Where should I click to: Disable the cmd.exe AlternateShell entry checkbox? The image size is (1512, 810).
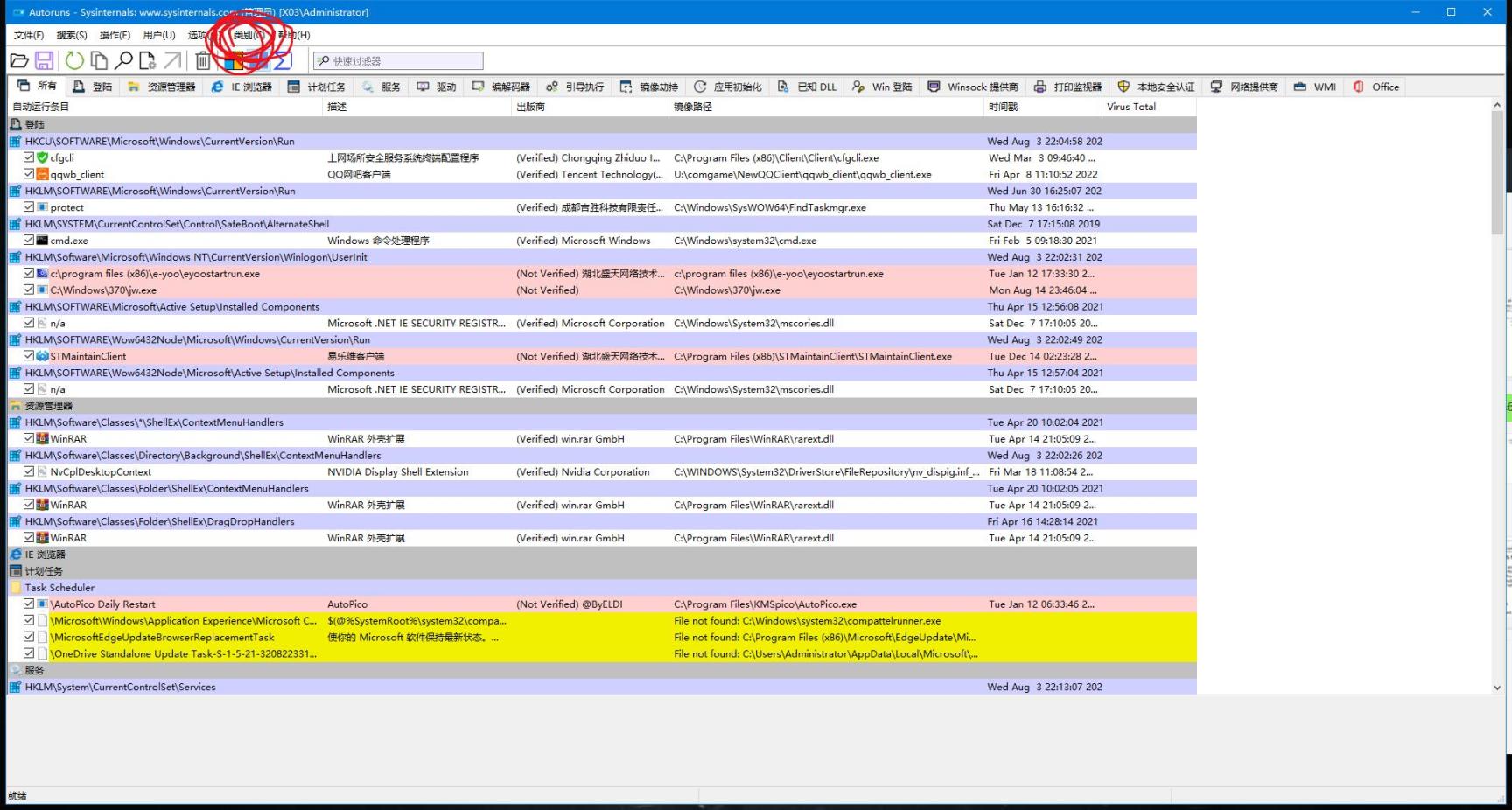coord(29,241)
